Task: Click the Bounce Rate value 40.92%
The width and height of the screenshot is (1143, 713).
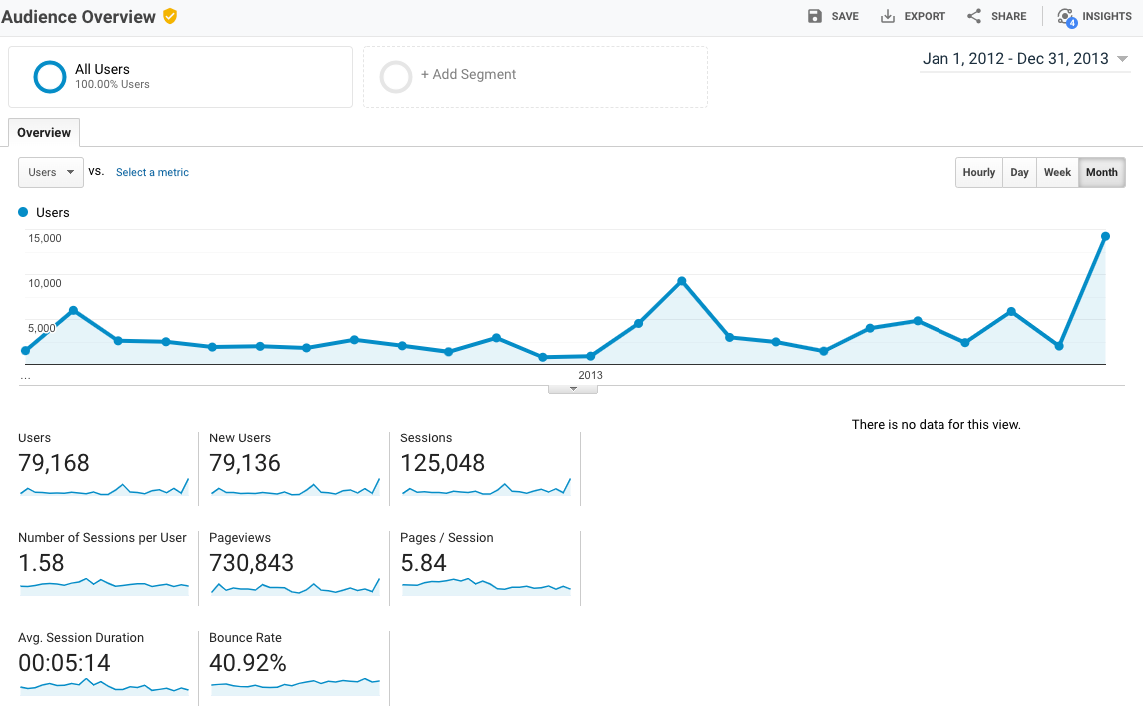Action: tap(248, 663)
